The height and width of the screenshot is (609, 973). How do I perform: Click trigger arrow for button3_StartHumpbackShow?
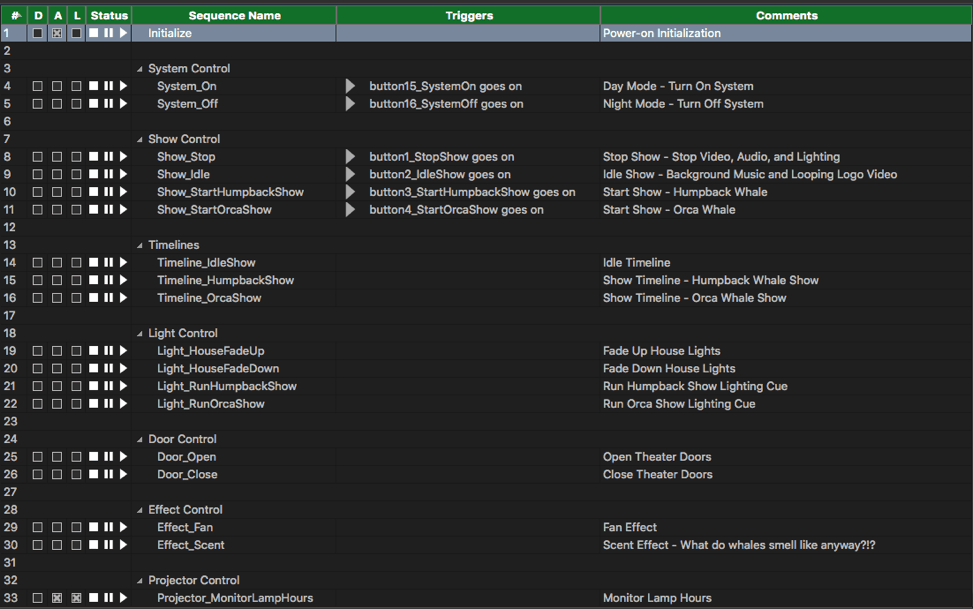[x=350, y=192]
